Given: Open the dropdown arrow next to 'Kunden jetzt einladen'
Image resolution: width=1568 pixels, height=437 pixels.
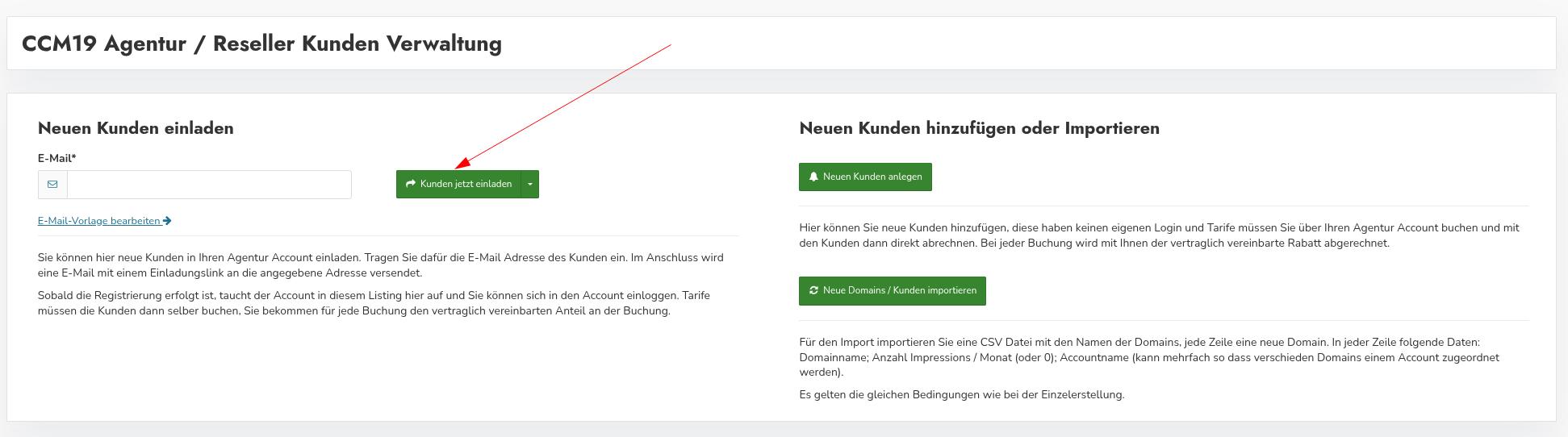Looking at the screenshot, I should [x=530, y=184].
